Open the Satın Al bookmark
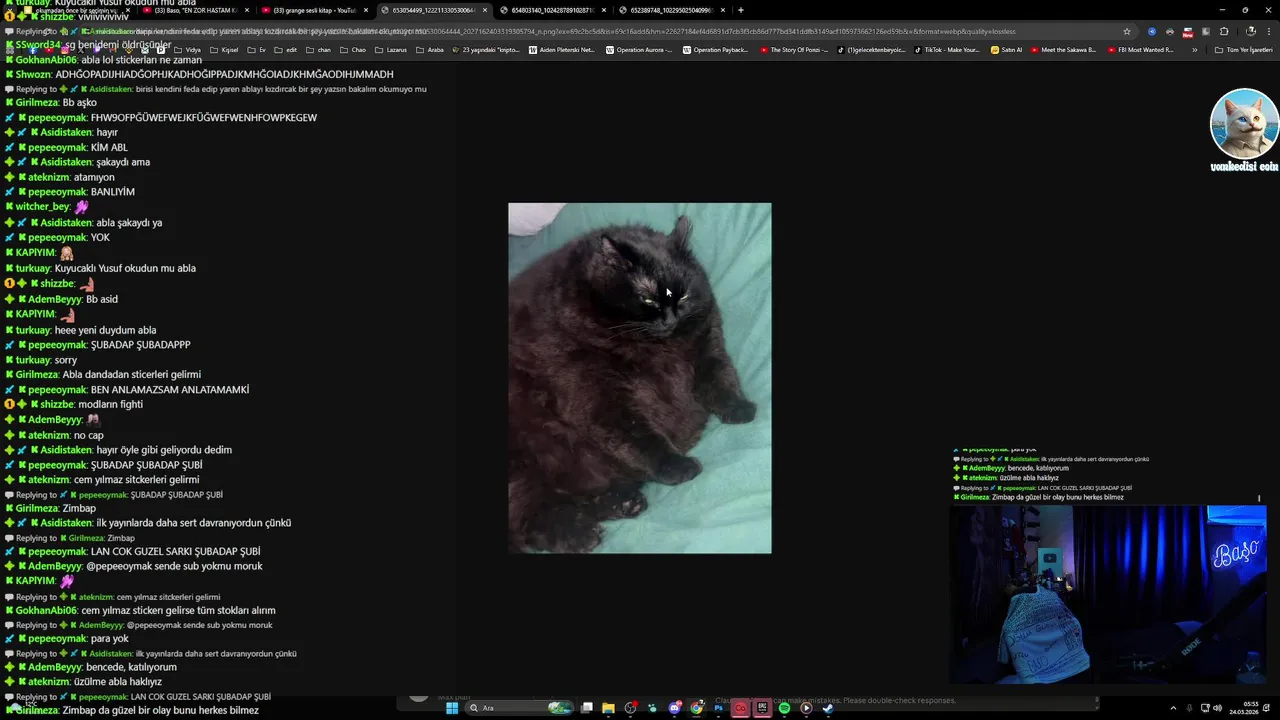Screen dimensions: 1280x720 1007,50
